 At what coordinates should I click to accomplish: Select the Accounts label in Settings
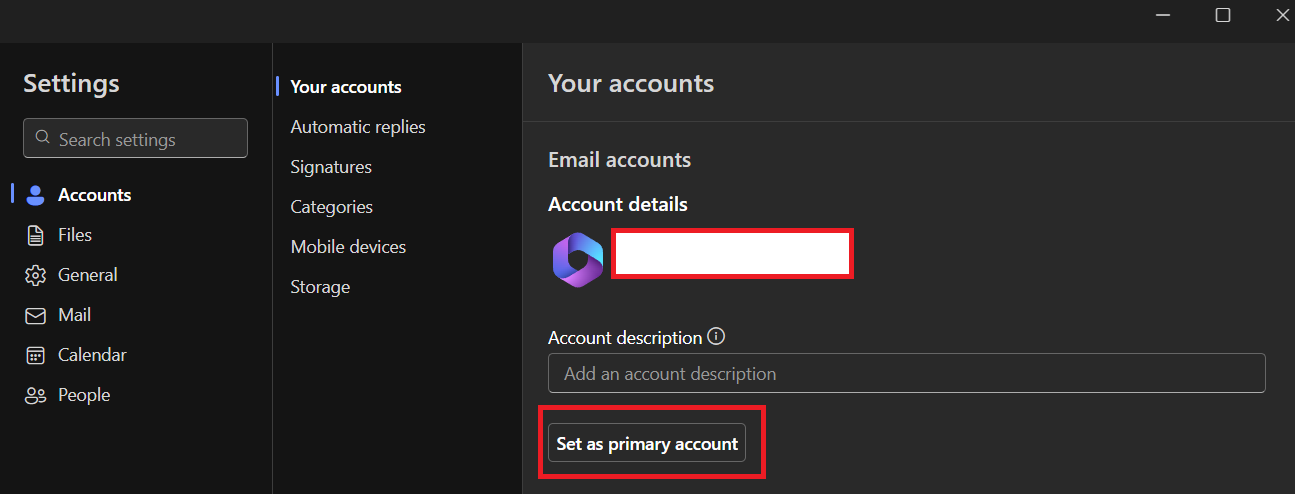(95, 195)
